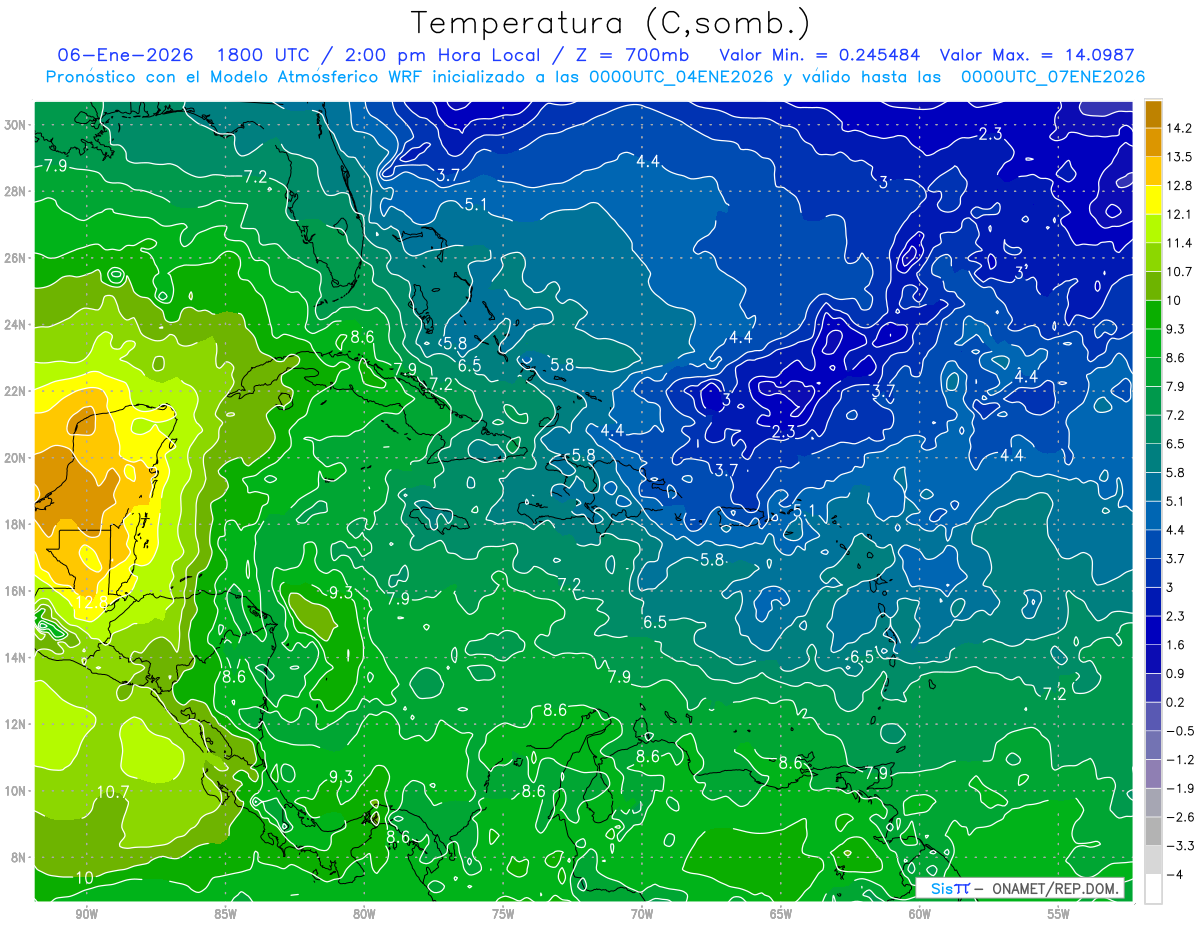
Task: Click the "80W" longitude axis label
Action: point(364,914)
